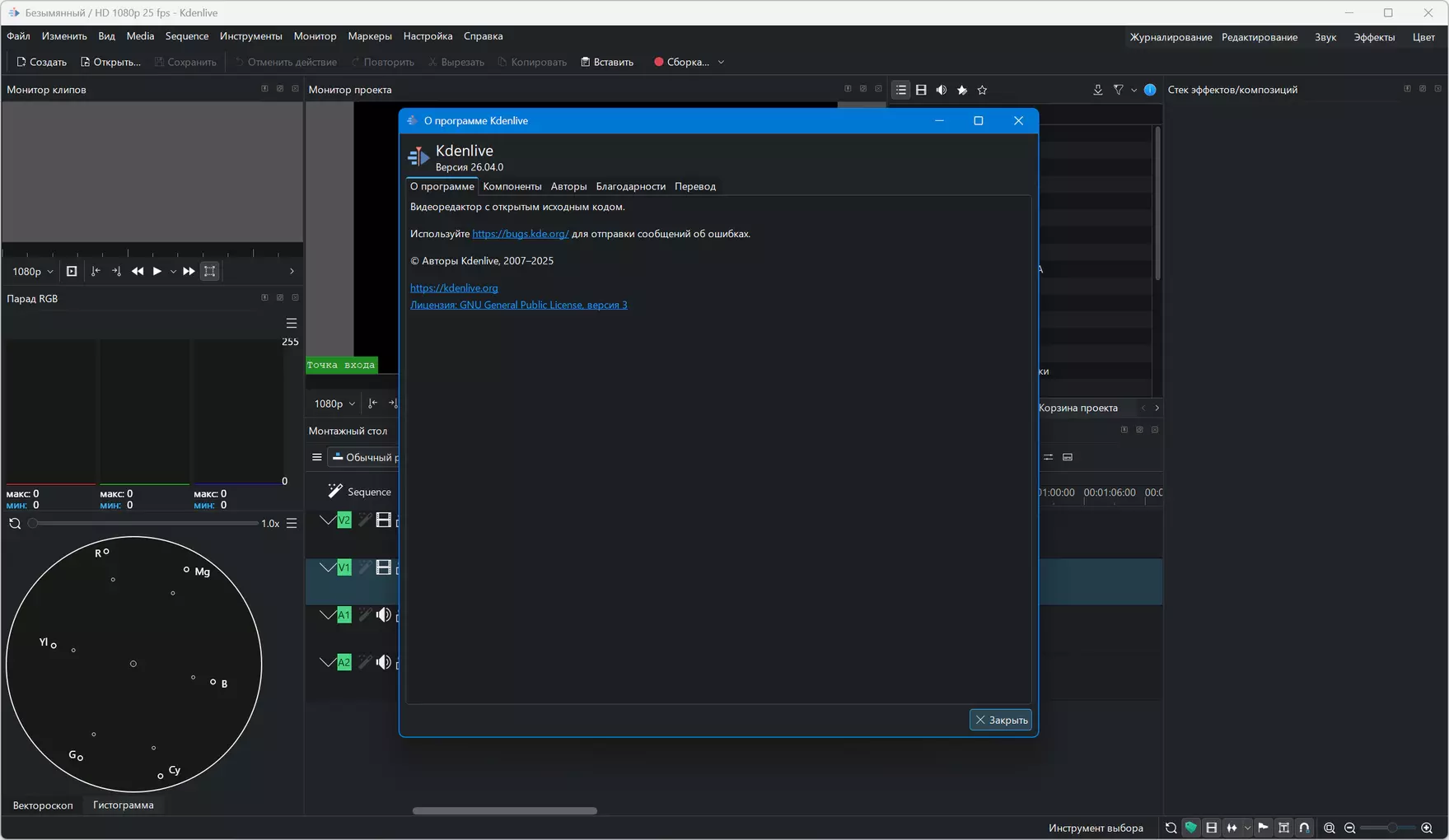Switch to the Авторы tab
Screen dimensions: 1449x840
[568, 187]
